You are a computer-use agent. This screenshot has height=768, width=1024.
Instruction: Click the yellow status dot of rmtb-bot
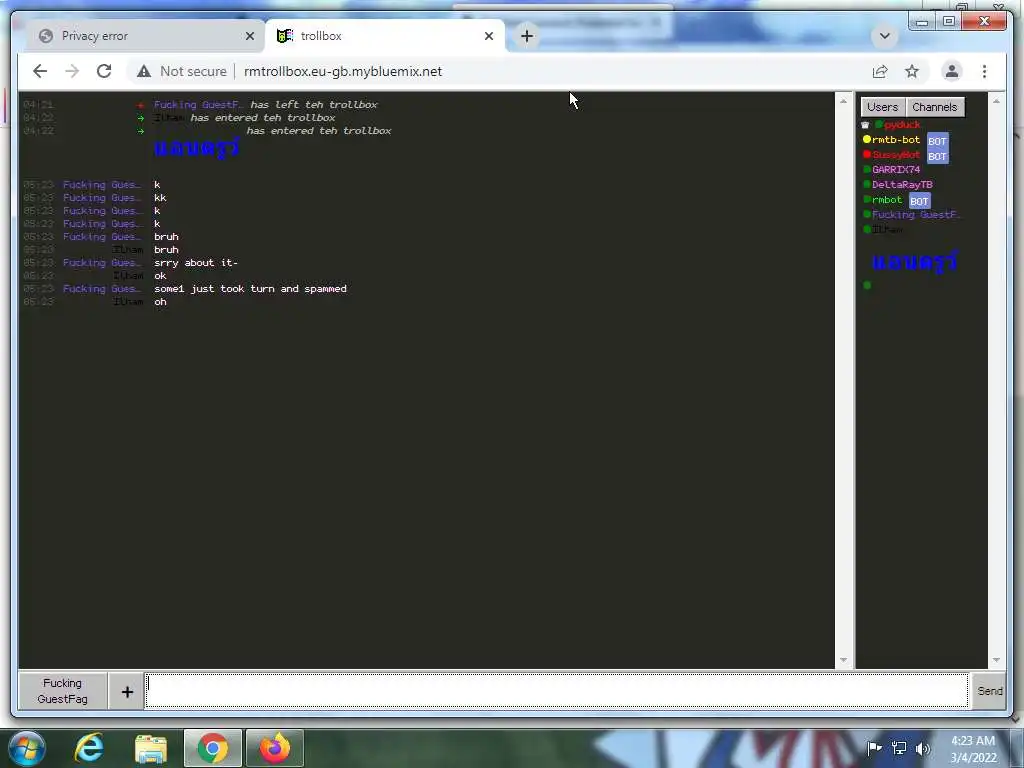(x=867, y=139)
